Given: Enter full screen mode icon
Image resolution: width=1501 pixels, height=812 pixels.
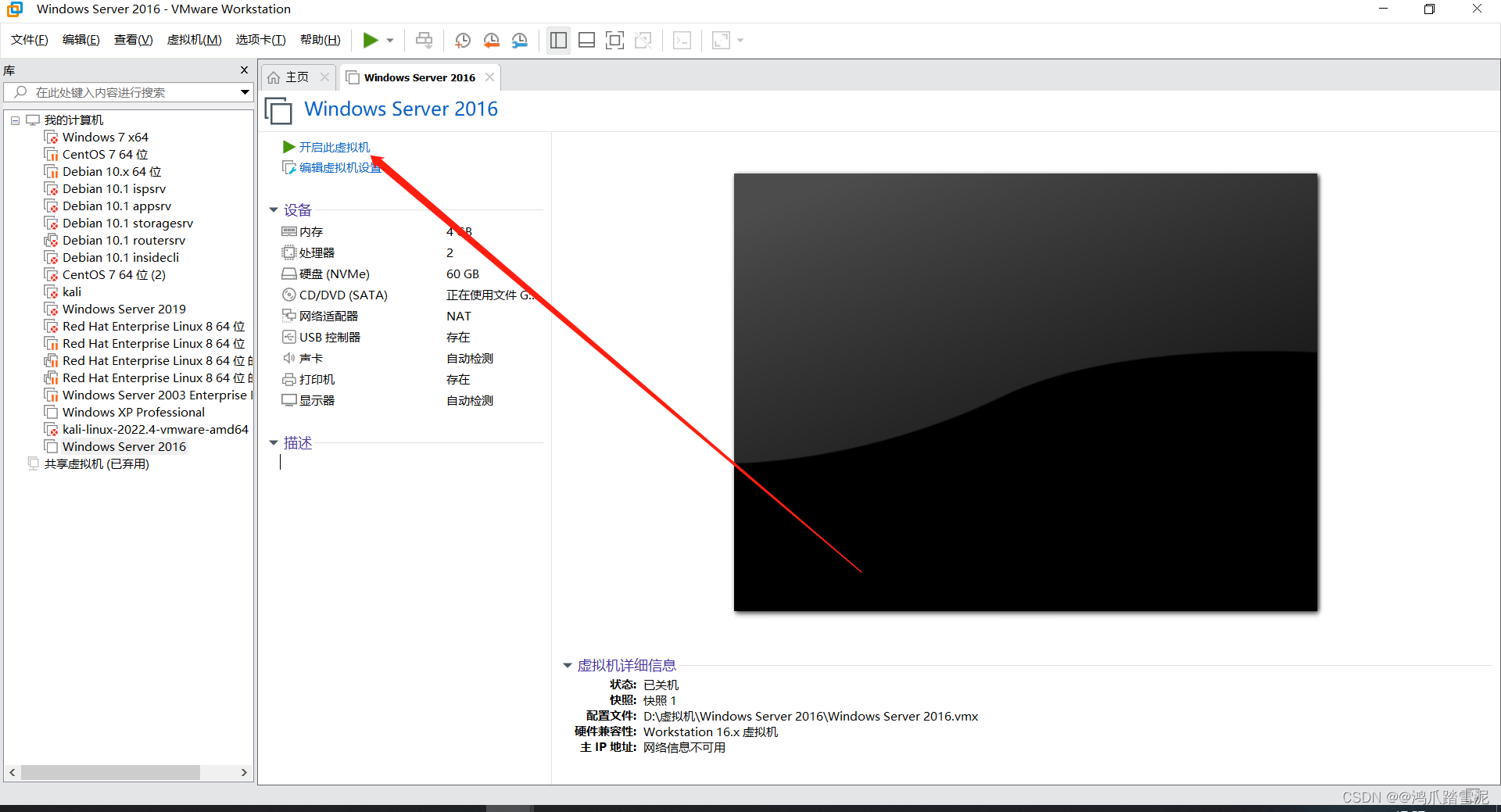Looking at the screenshot, I should (x=615, y=40).
